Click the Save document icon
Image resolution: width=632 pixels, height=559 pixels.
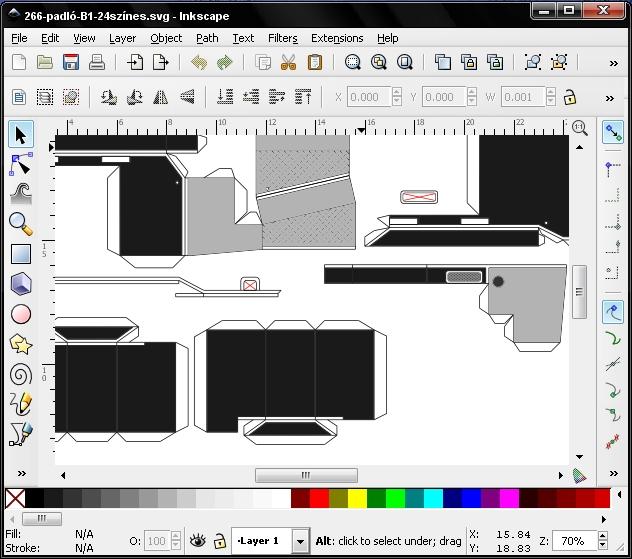click(71, 63)
